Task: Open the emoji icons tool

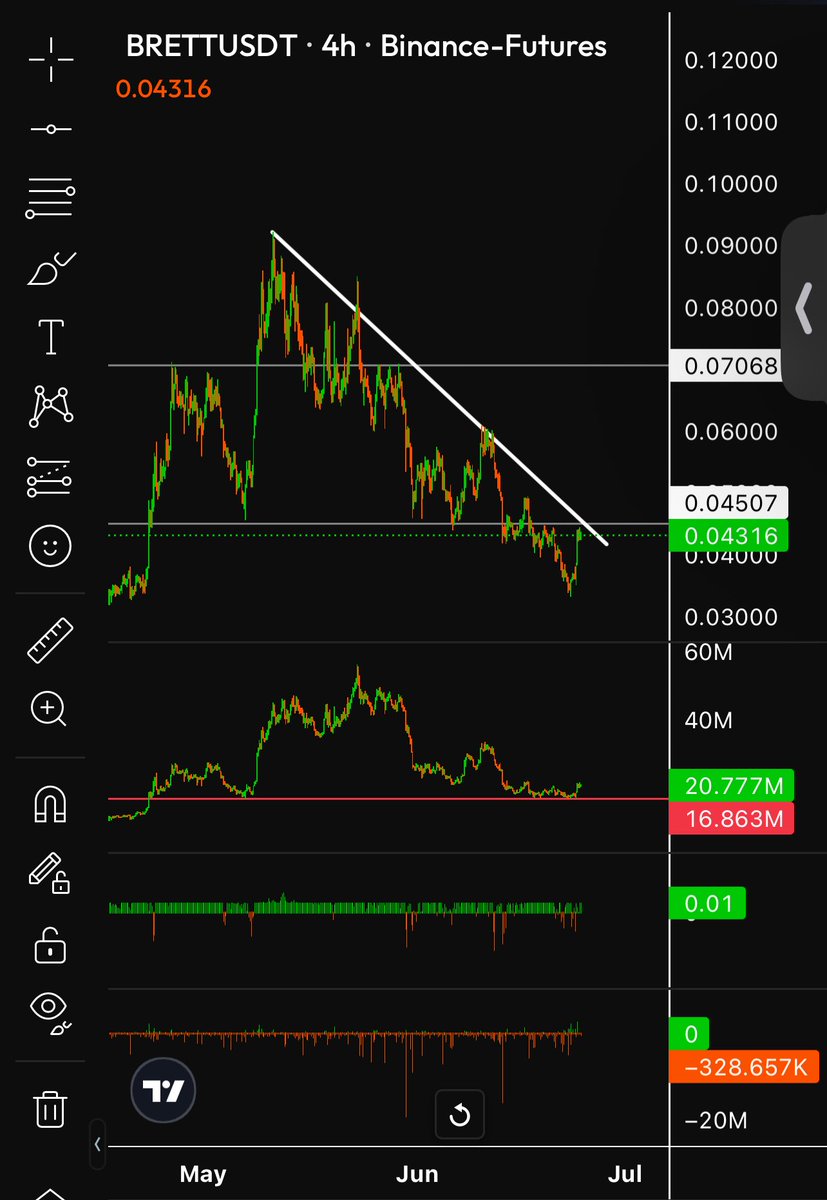Action: 50,545
